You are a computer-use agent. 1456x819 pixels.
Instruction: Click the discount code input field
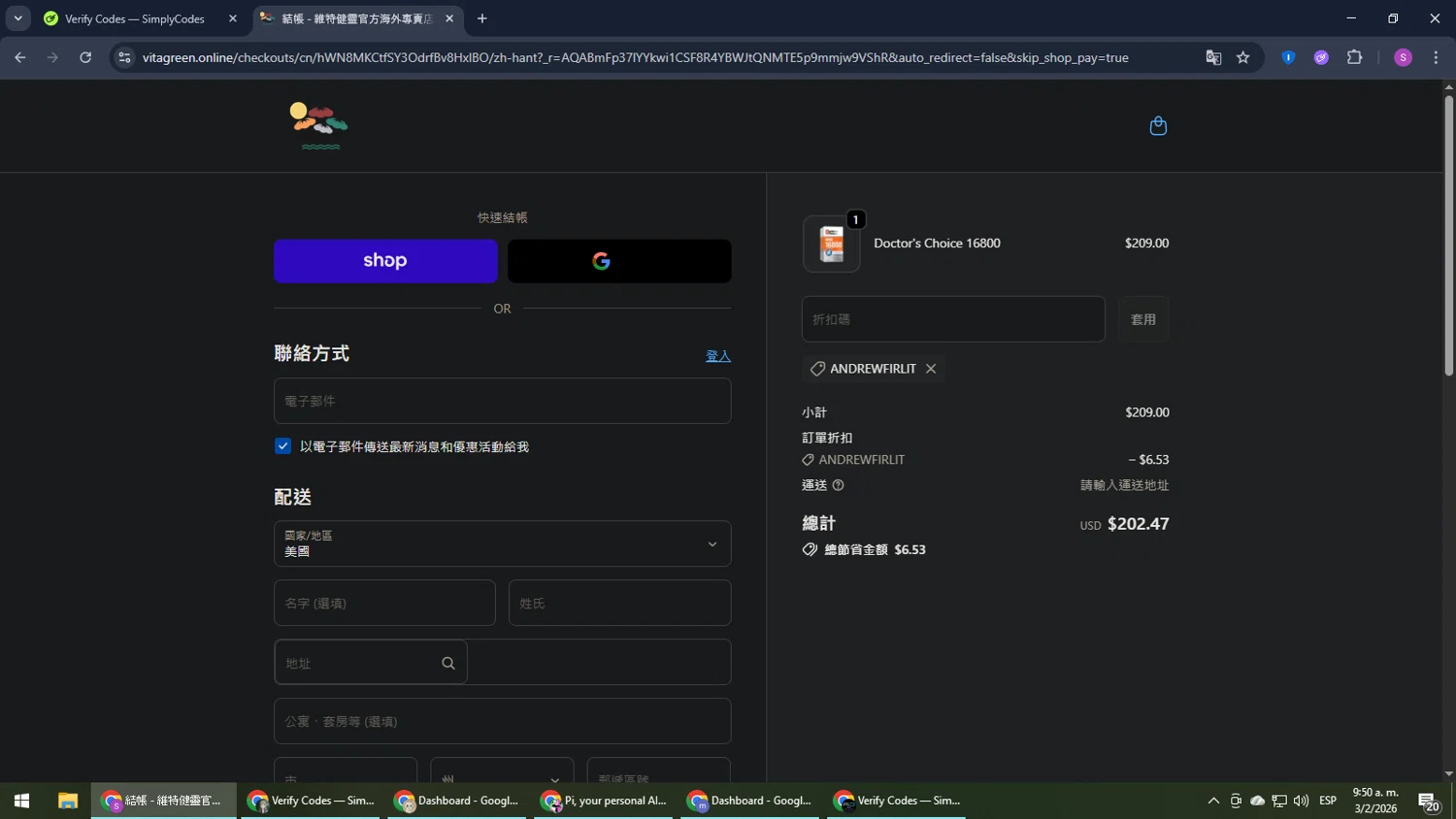tap(953, 319)
